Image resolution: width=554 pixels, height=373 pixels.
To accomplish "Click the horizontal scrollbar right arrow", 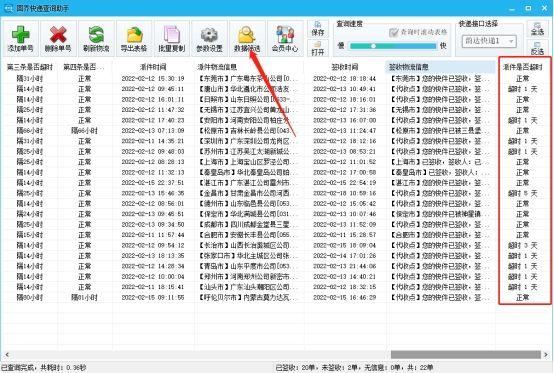I will tap(546, 354).
